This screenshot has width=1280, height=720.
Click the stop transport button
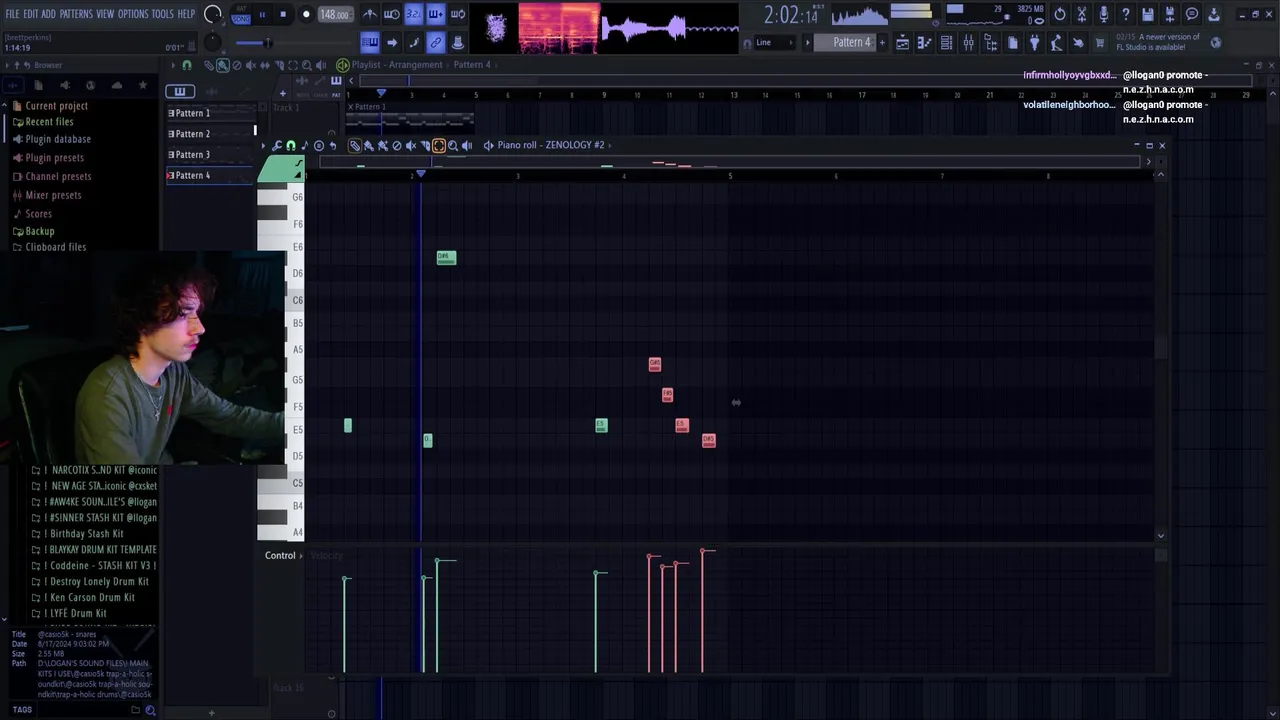pyautogui.click(x=283, y=14)
